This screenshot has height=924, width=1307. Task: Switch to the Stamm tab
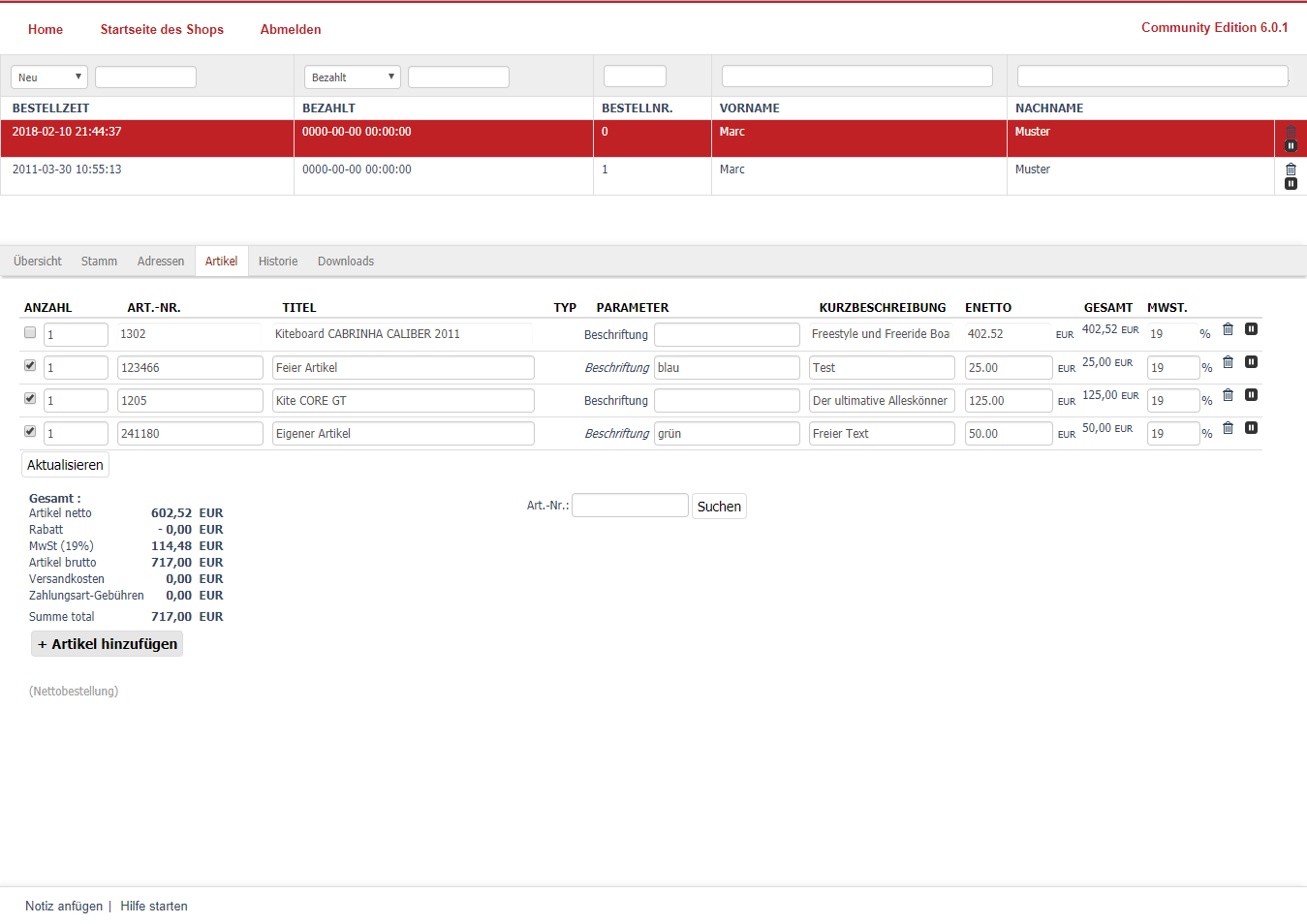pos(99,262)
